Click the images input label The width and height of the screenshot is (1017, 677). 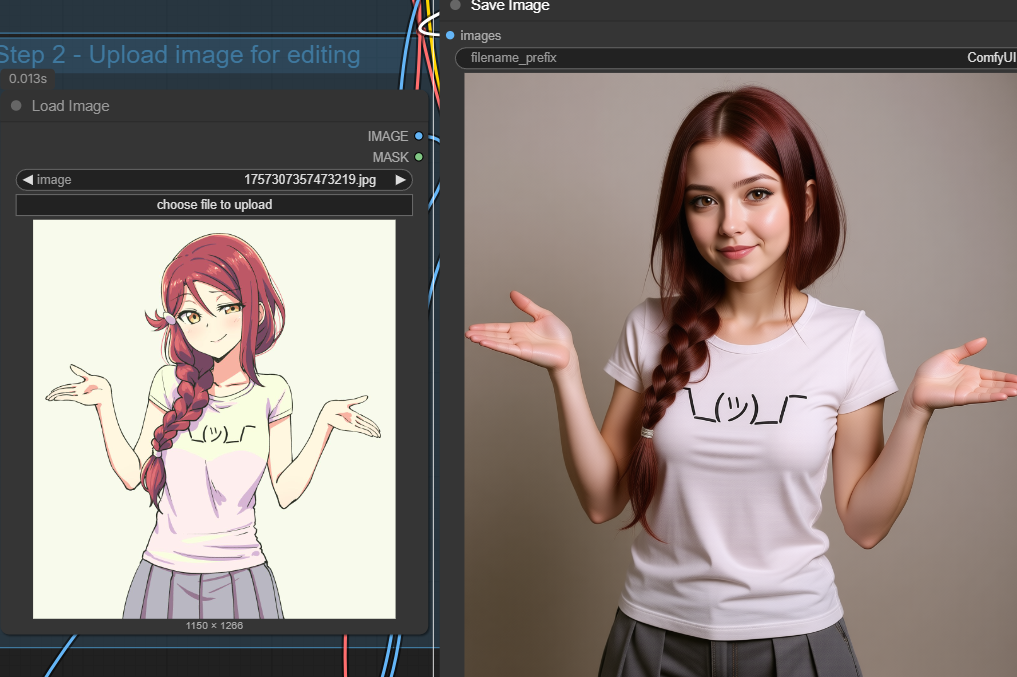tap(481, 36)
